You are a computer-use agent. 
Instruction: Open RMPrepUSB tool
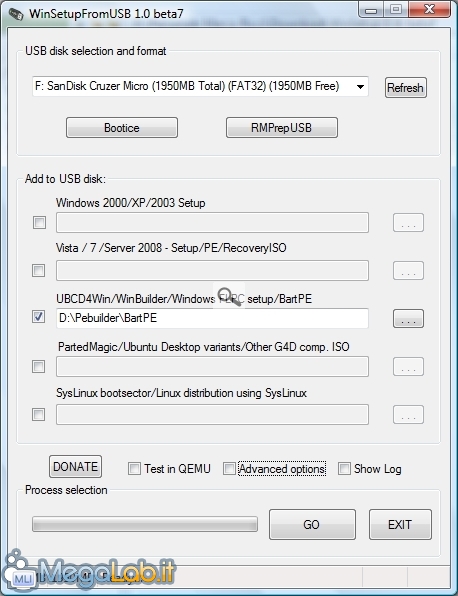tap(282, 128)
